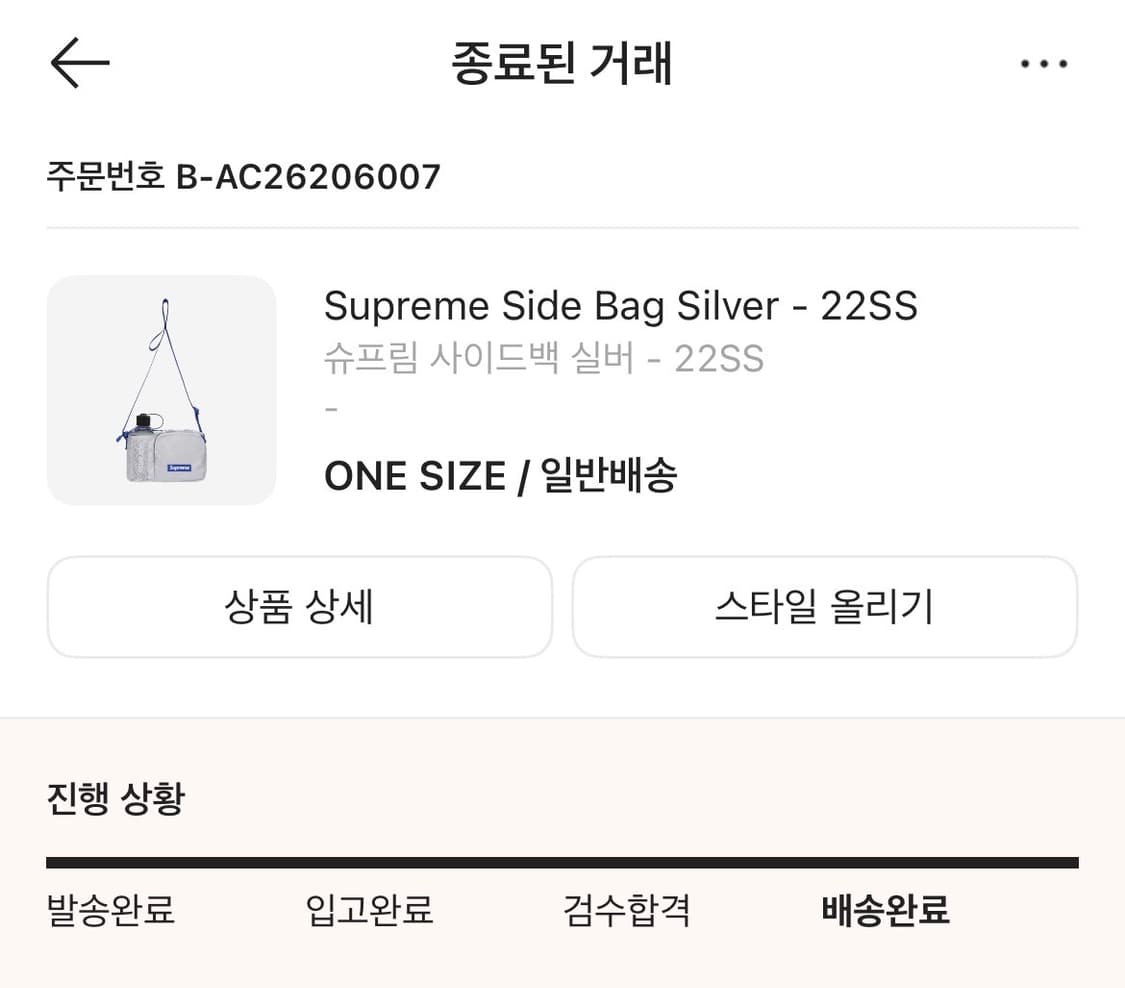Image resolution: width=1125 pixels, height=988 pixels.
Task: Tap the 주문번호 label
Action: click(106, 177)
